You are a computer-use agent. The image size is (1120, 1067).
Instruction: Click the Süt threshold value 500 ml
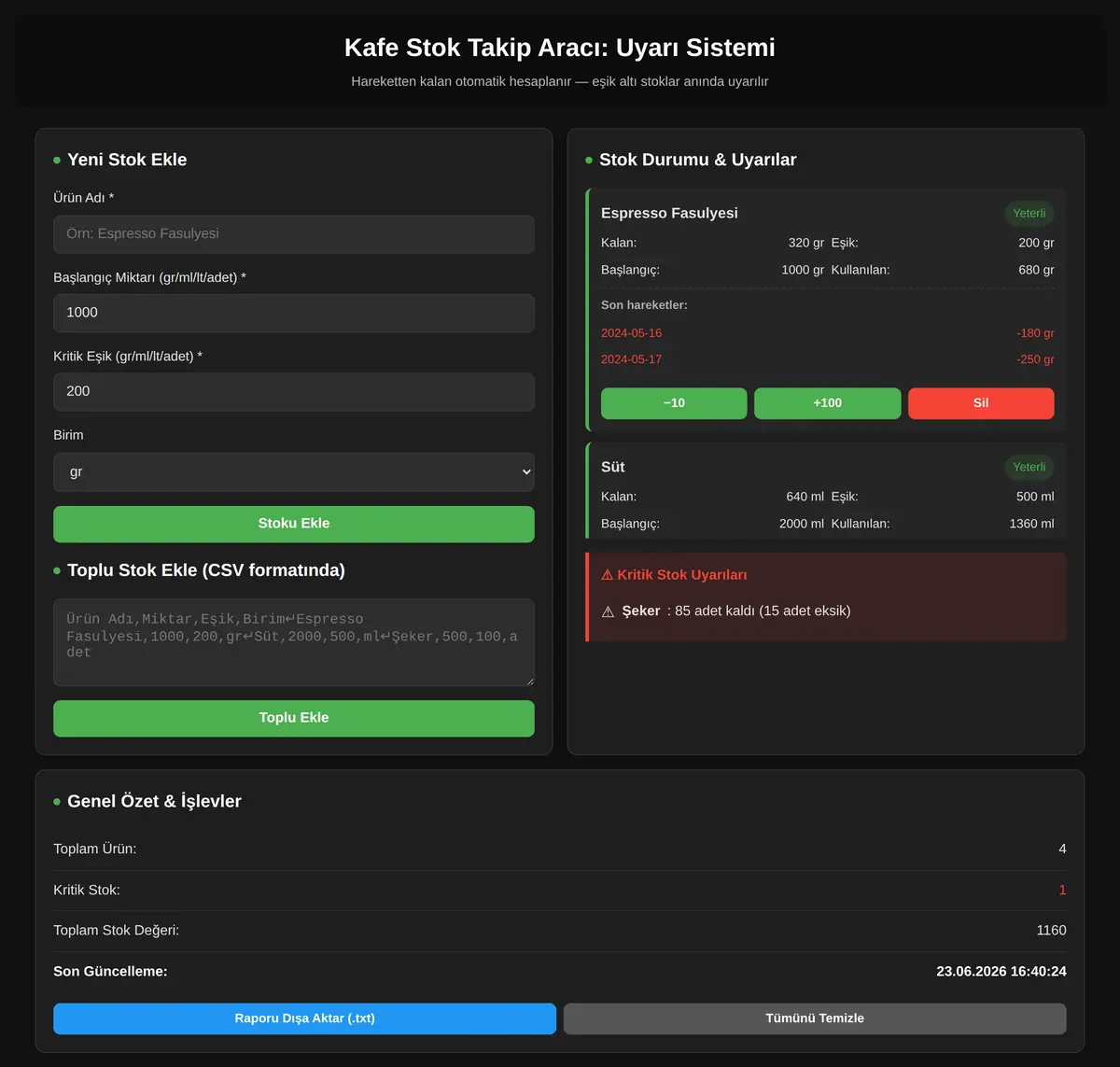click(1035, 497)
